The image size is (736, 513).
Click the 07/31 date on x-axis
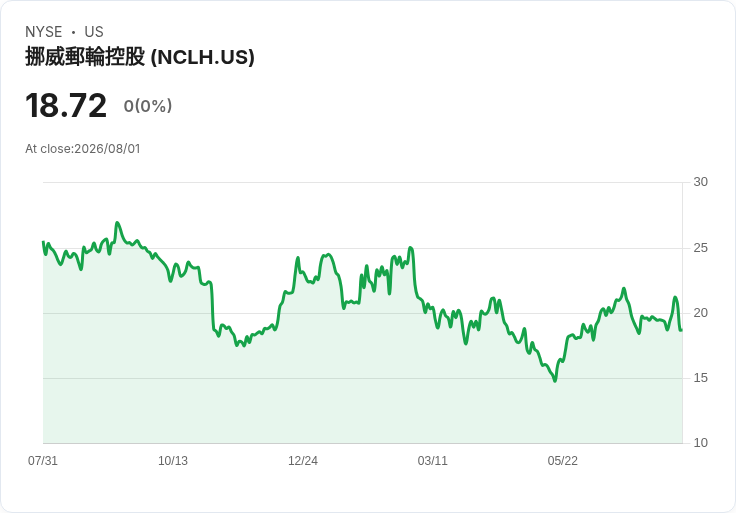click(x=43, y=460)
